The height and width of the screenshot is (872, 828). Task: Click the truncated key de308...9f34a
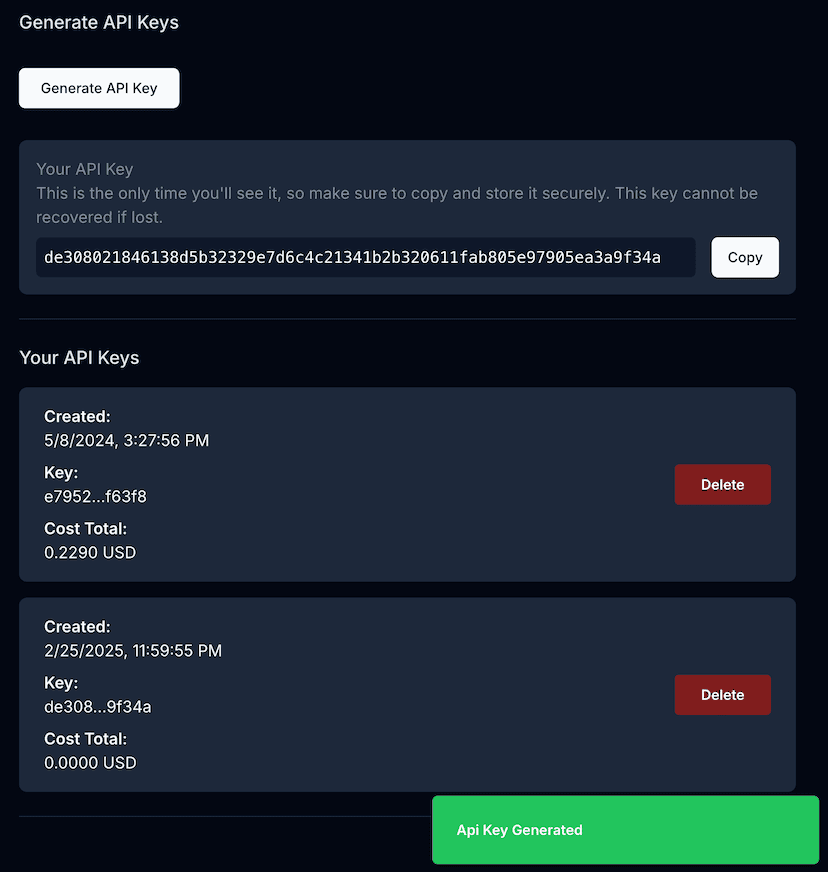(97, 706)
